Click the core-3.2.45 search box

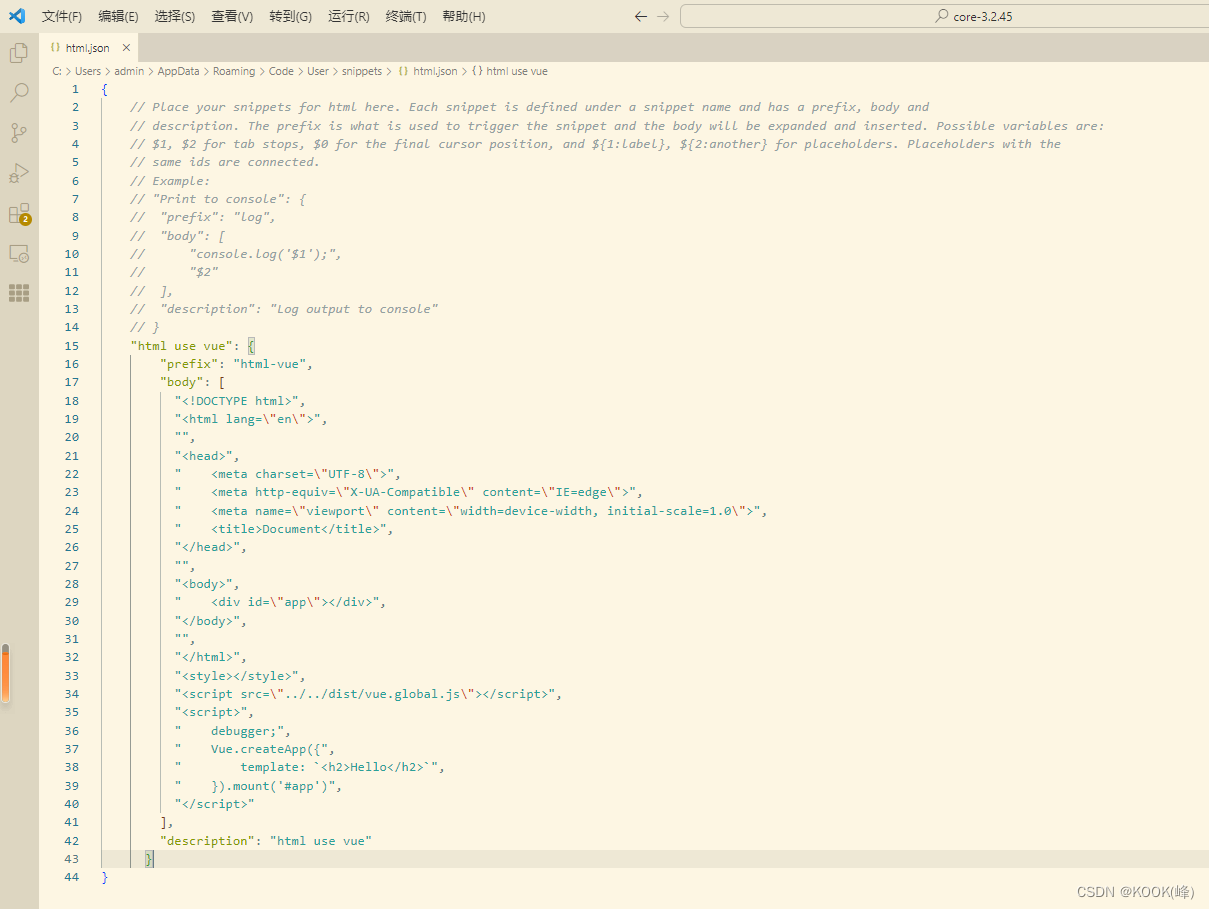(943, 15)
